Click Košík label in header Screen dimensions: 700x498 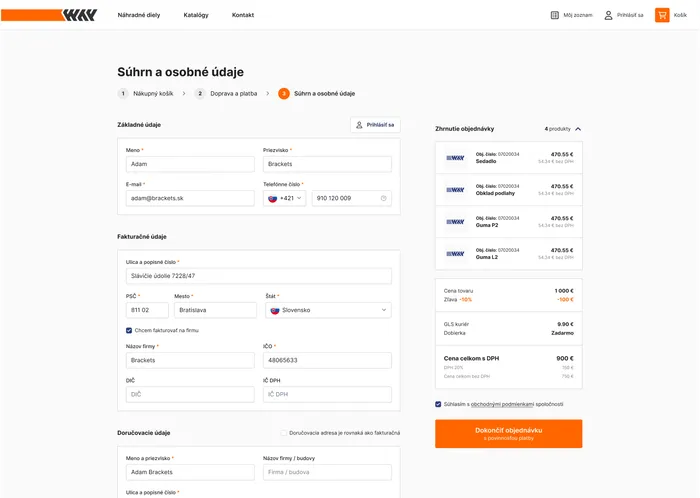[x=680, y=15]
